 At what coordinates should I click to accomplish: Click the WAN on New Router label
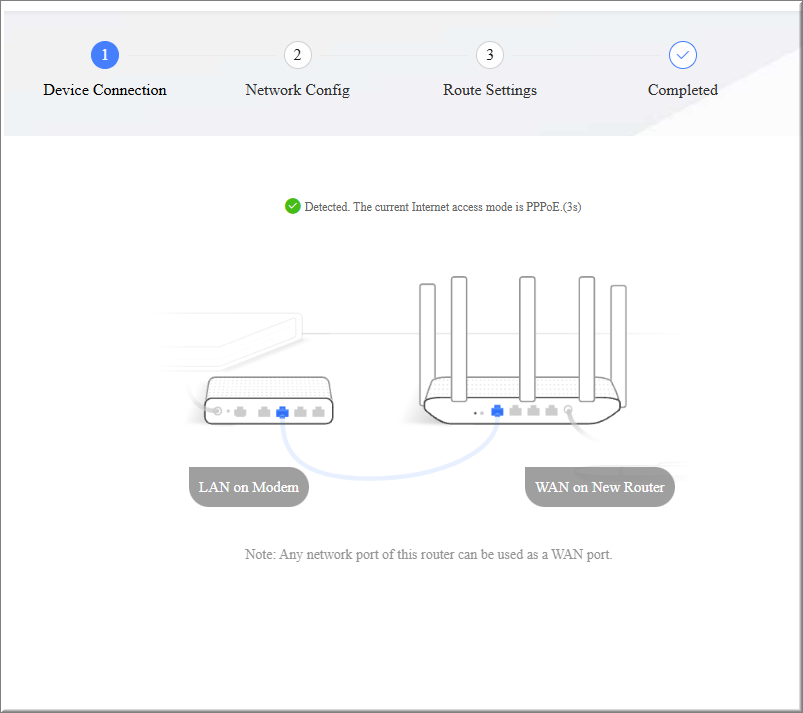click(600, 487)
